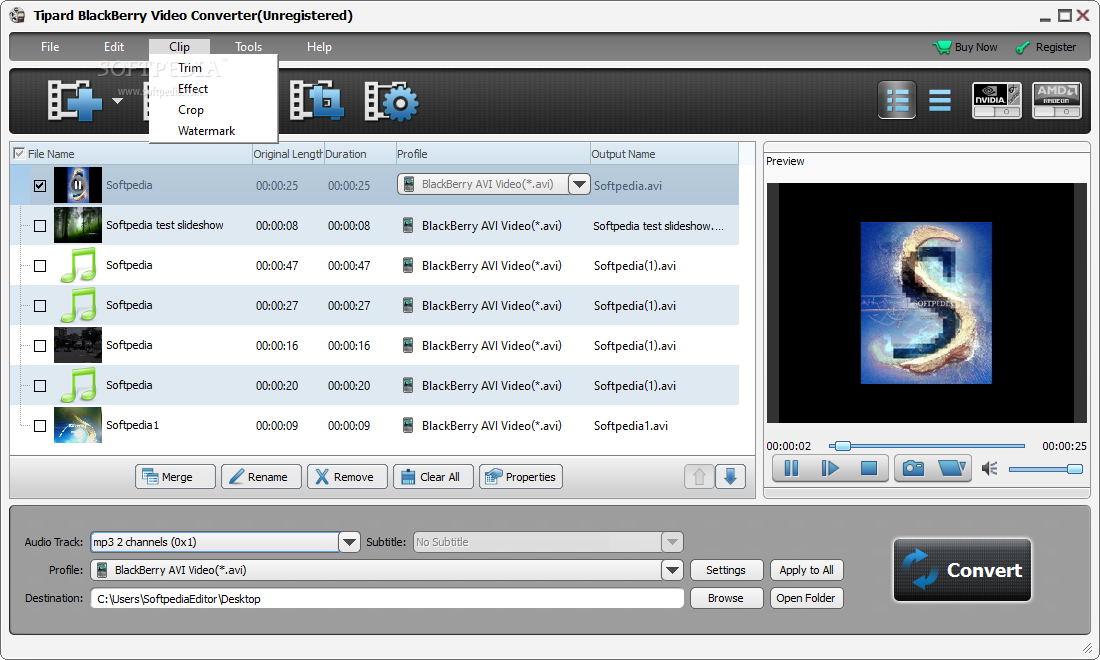Image resolution: width=1100 pixels, height=660 pixels.
Task: Click Apply to All button
Action: [x=806, y=570]
